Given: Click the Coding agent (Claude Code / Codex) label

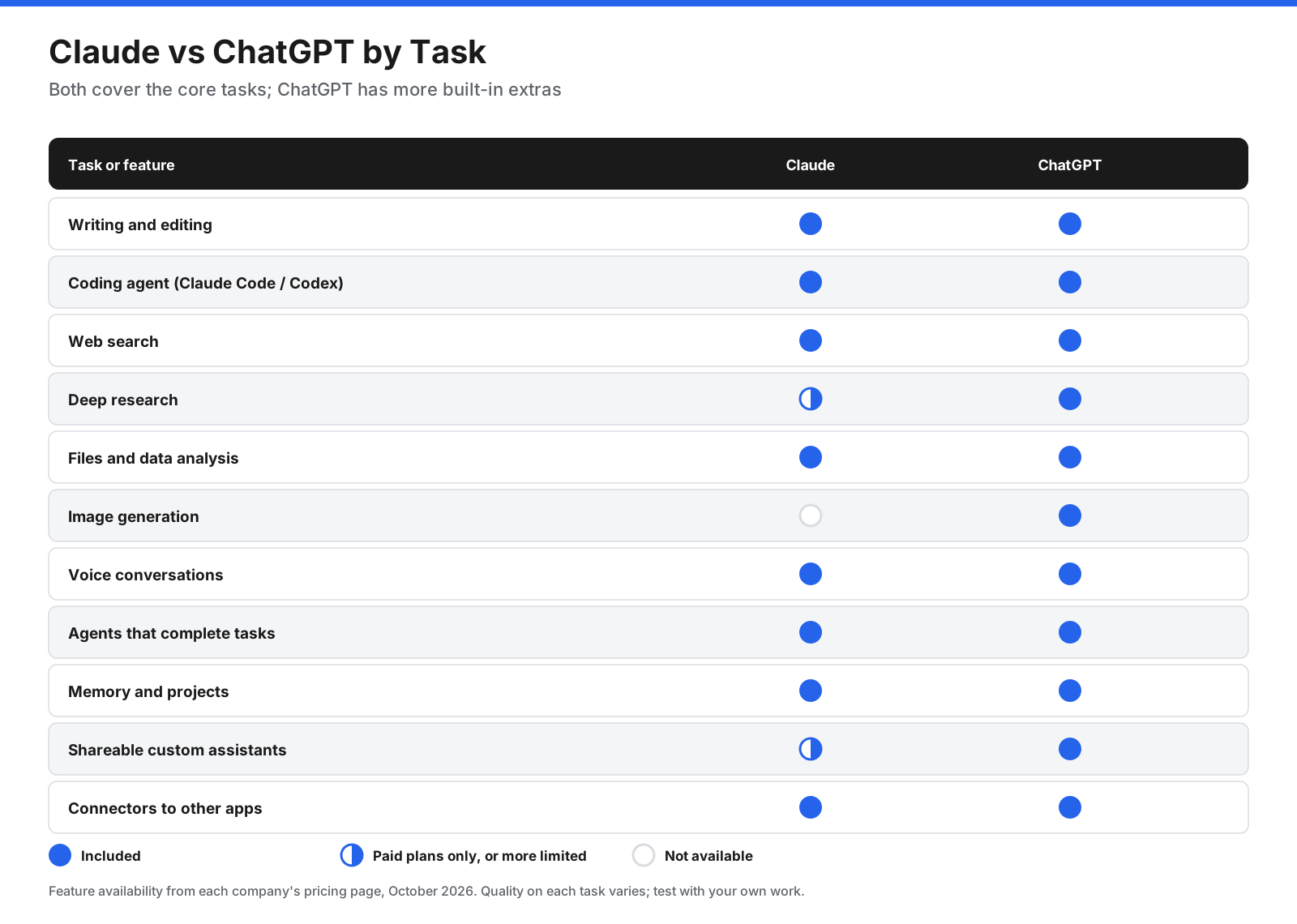Looking at the screenshot, I should [206, 283].
